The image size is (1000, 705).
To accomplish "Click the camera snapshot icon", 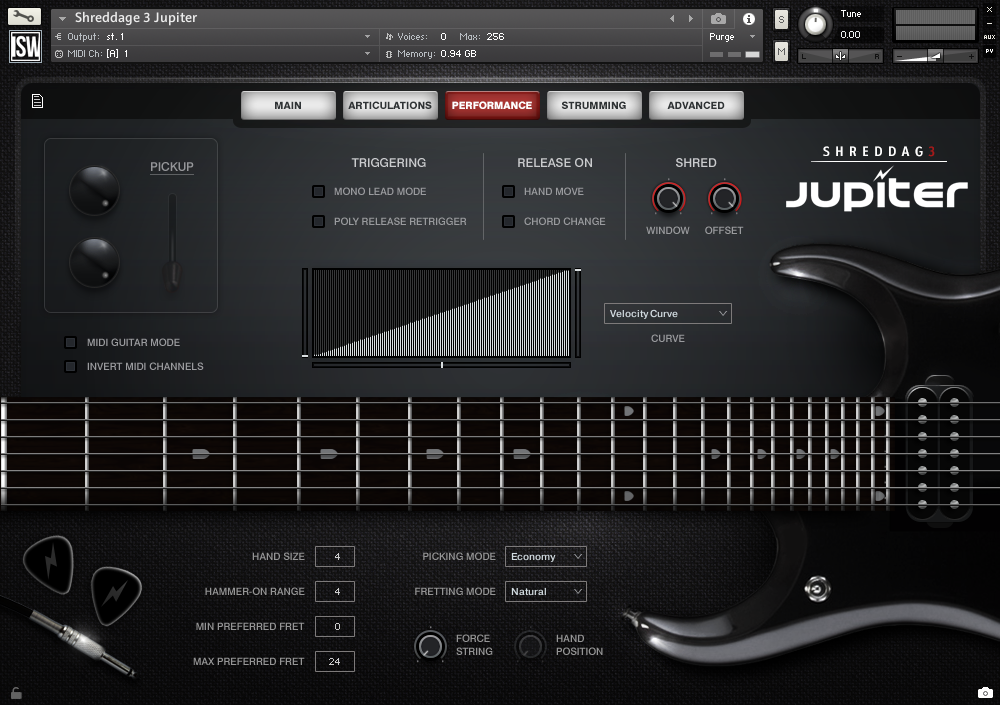I will pos(717,17).
